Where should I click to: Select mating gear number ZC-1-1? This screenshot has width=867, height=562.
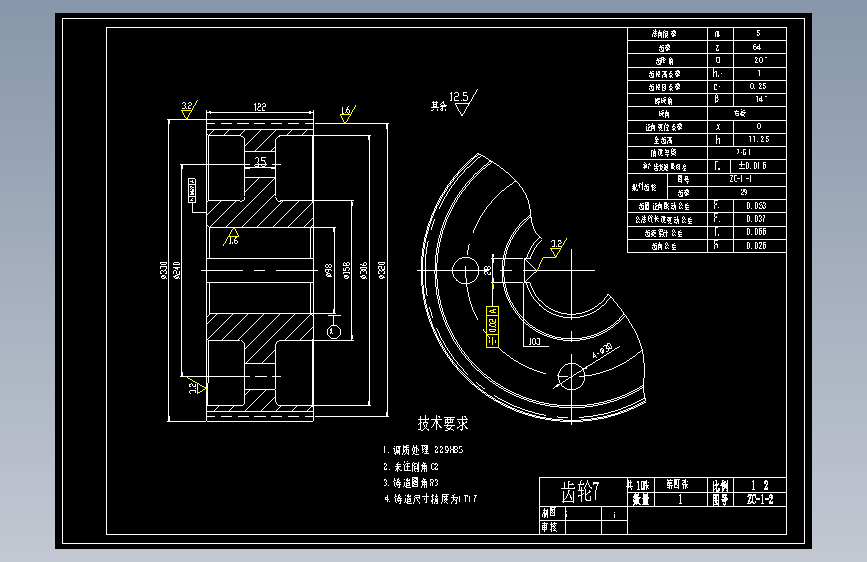click(x=741, y=179)
